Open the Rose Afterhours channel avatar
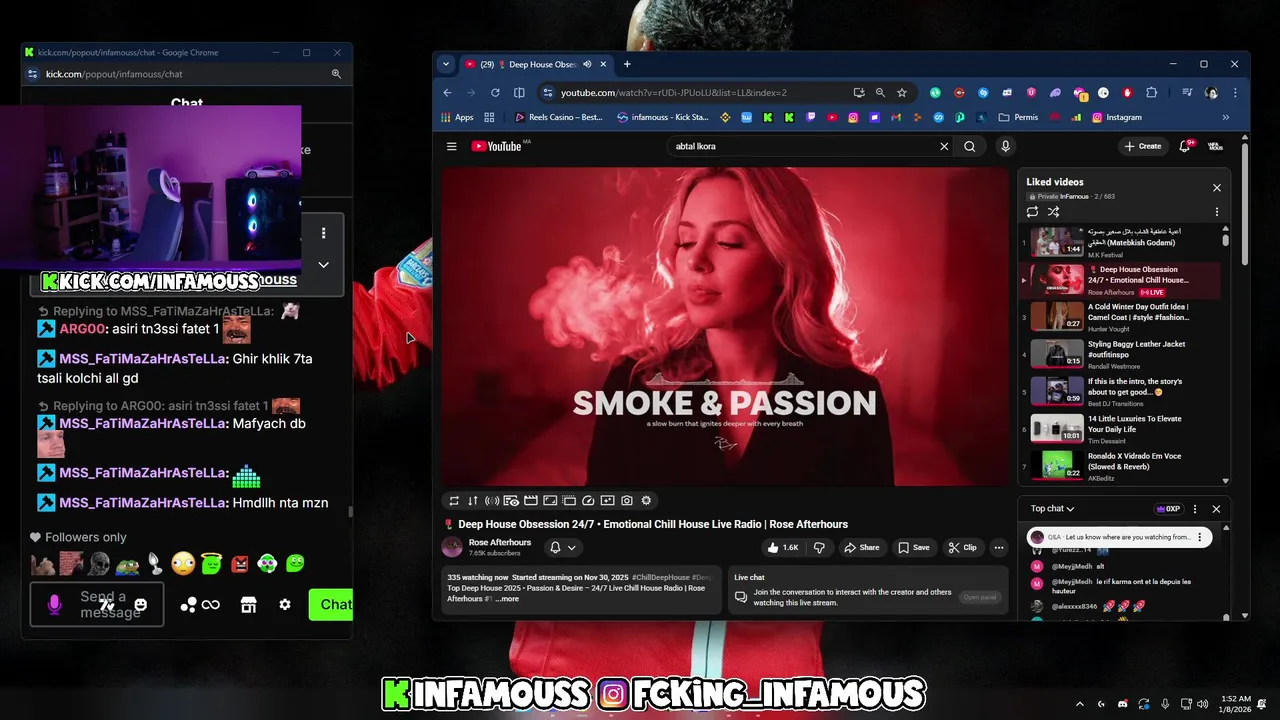Viewport: 1280px width, 720px height. point(452,547)
